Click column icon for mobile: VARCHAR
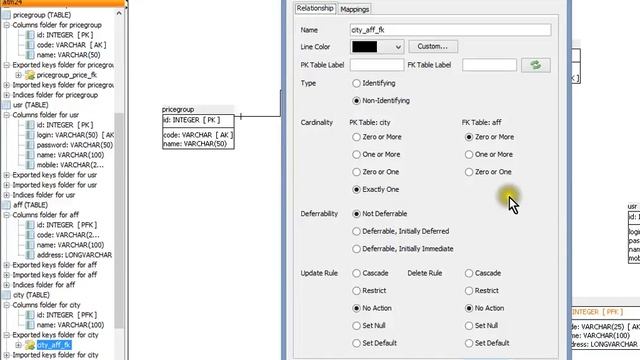This screenshot has height=360, width=640. [x=30, y=165]
